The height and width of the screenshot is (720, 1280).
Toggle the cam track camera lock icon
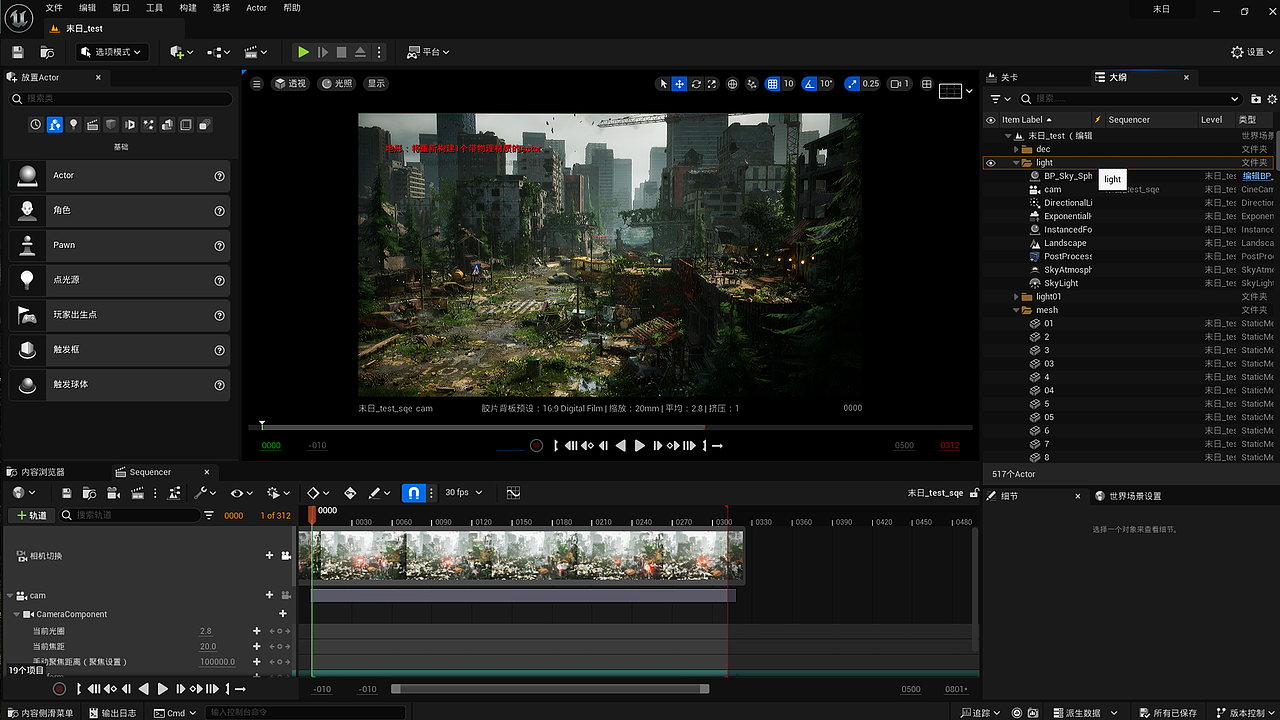(285, 595)
